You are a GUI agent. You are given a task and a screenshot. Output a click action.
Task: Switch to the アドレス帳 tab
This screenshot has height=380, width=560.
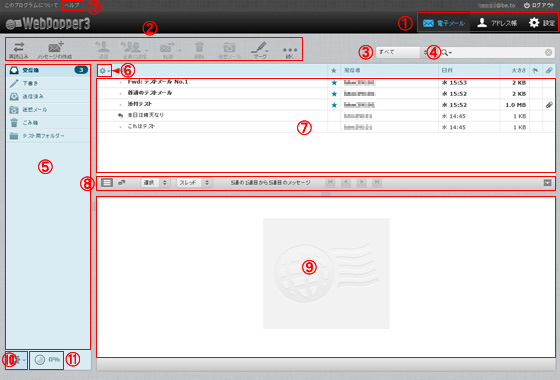pos(497,23)
